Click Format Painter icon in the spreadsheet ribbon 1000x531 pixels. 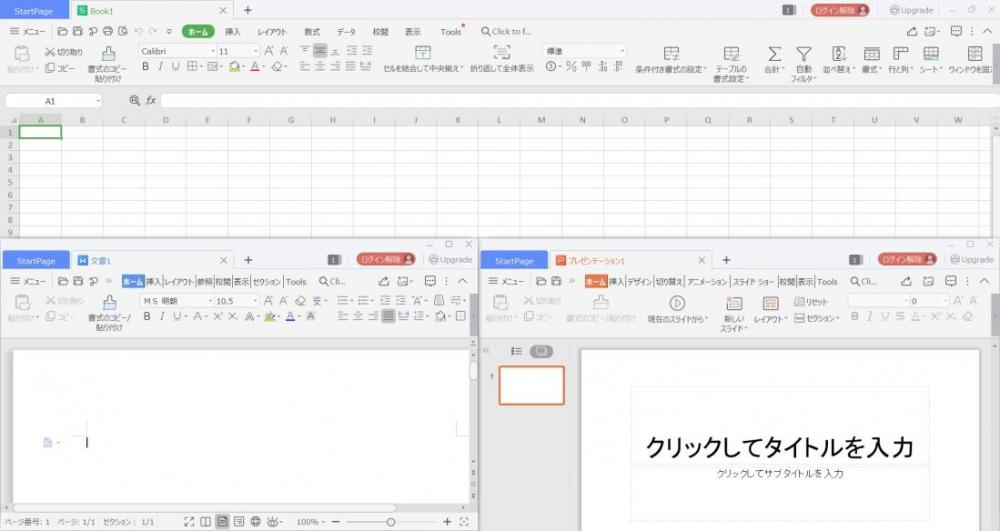coord(109,53)
